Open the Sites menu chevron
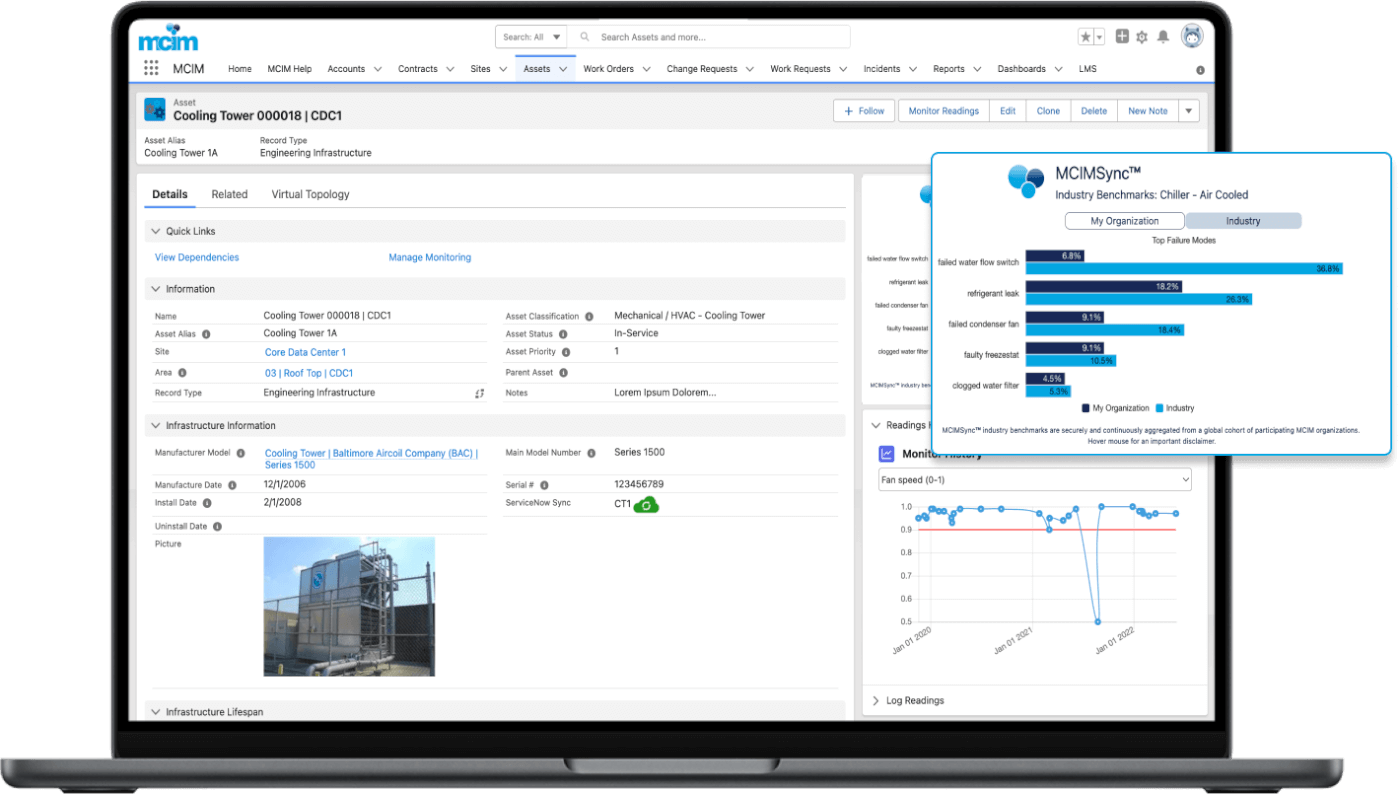The width and height of the screenshot is (1400, 794). [503, 69]
